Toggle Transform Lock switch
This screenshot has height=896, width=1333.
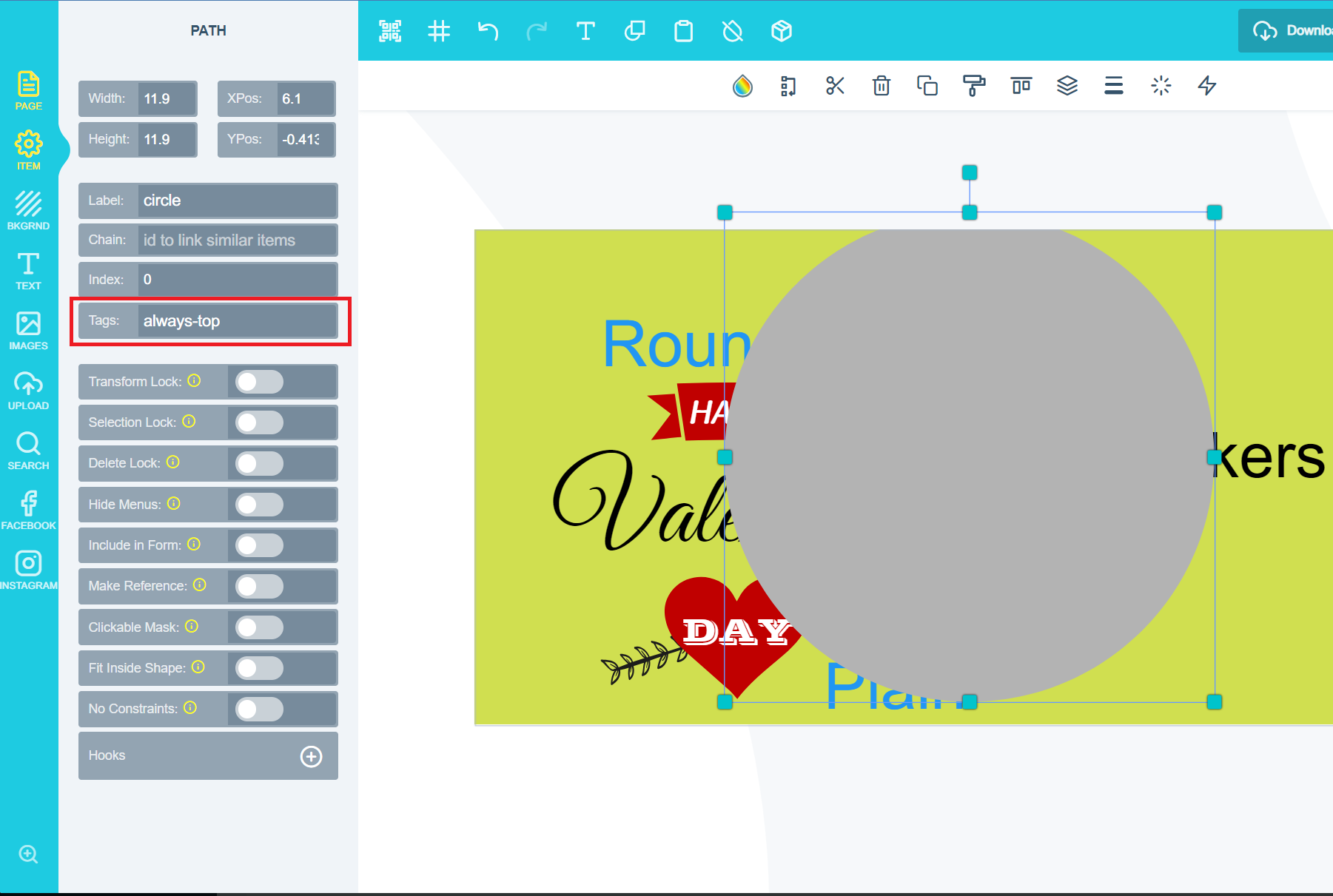pyautogui.click(x=259, y=382)
